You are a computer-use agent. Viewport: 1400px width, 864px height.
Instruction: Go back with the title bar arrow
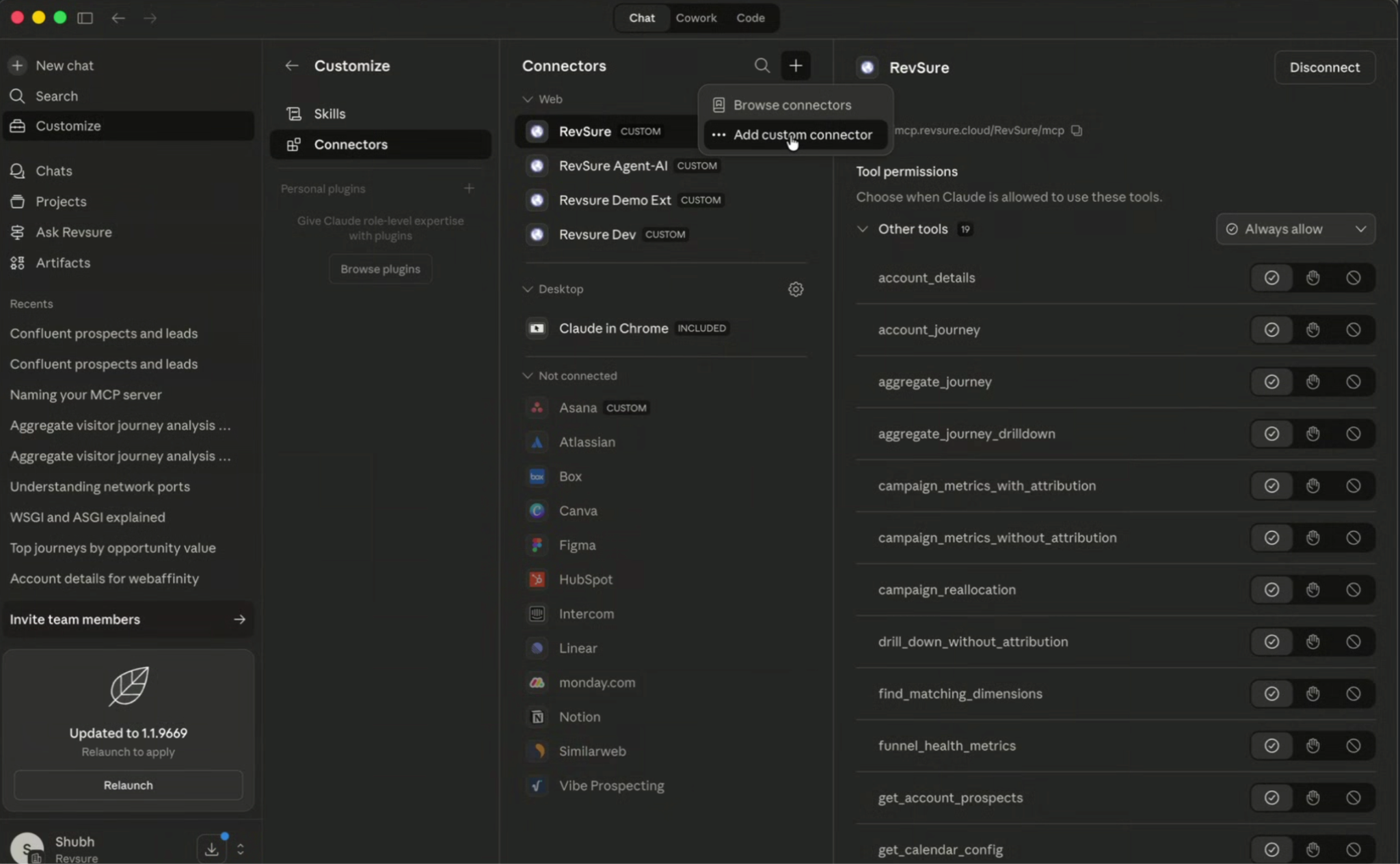click(x=118, y=18)
